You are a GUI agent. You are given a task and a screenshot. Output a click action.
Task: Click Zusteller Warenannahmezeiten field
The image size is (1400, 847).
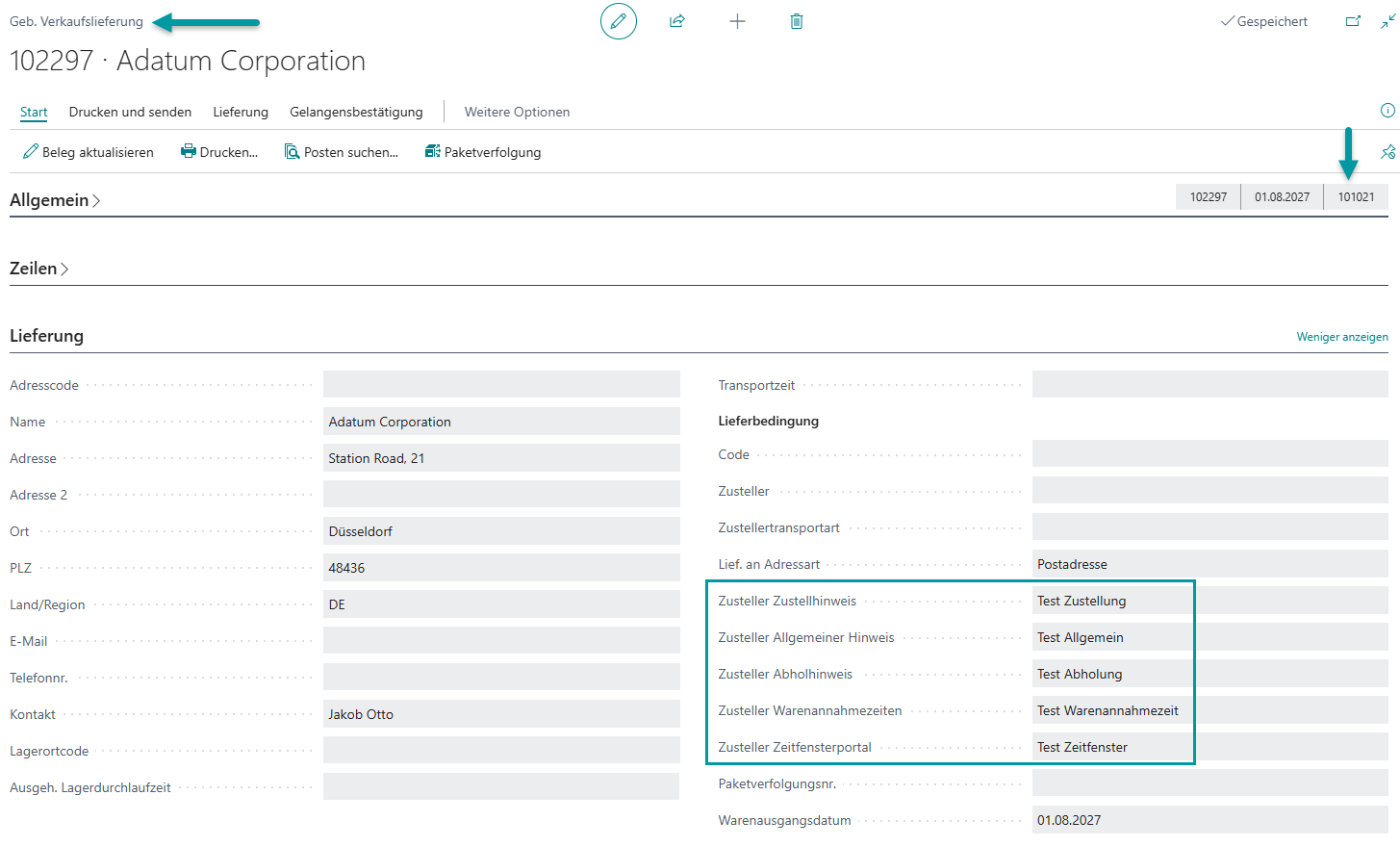[x=1210, y=710]
